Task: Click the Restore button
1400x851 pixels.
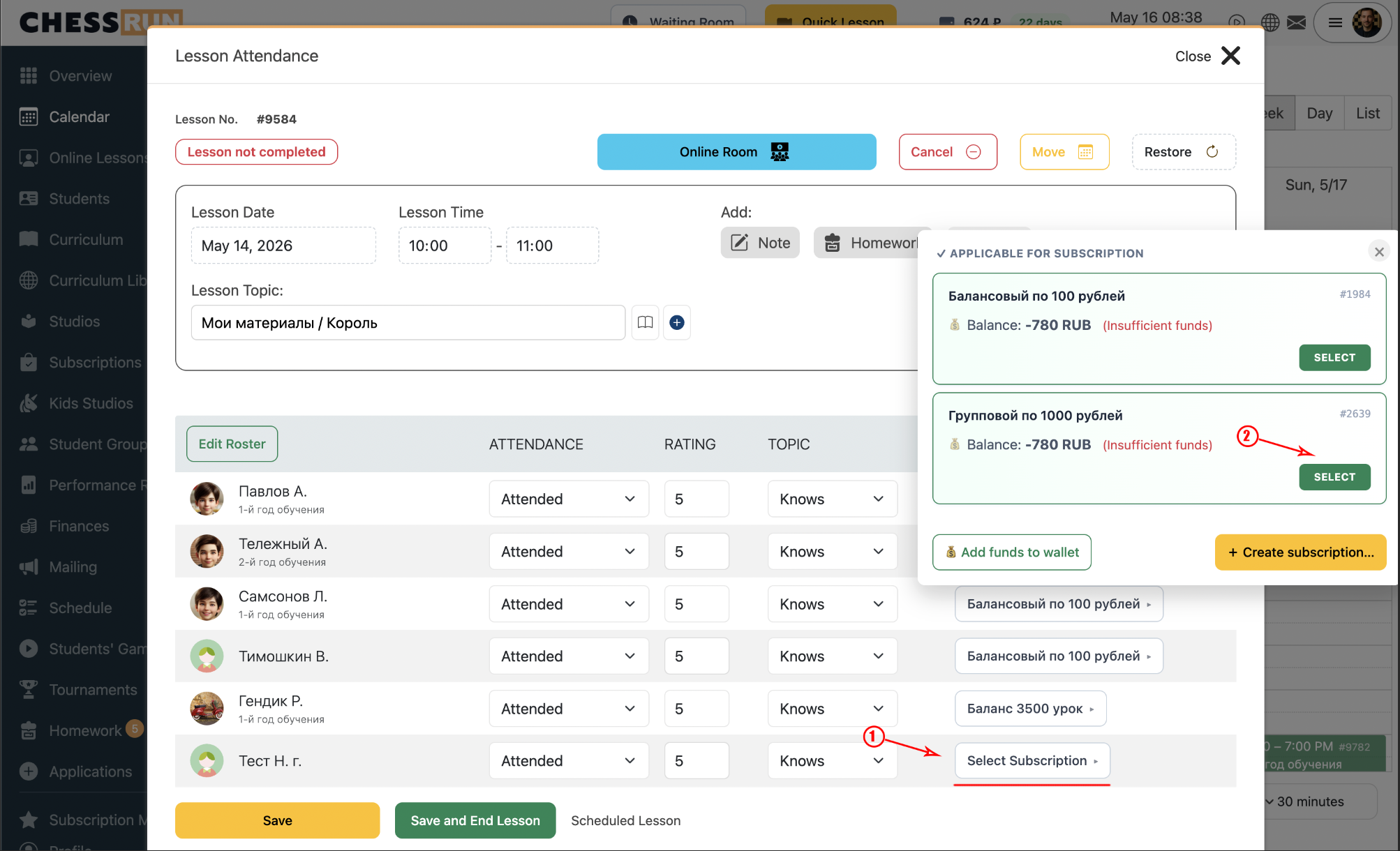Action: [x=1184, y=152]
